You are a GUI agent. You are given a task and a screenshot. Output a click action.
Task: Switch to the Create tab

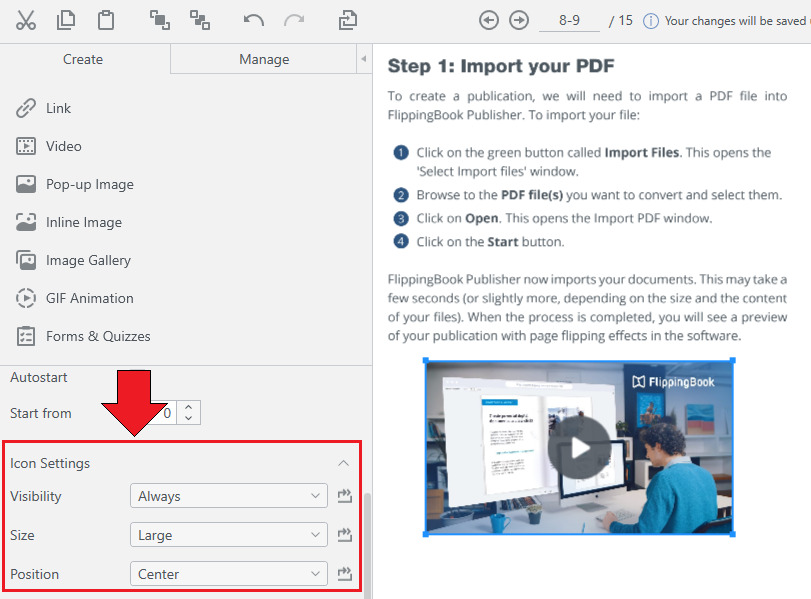(83, 59)
